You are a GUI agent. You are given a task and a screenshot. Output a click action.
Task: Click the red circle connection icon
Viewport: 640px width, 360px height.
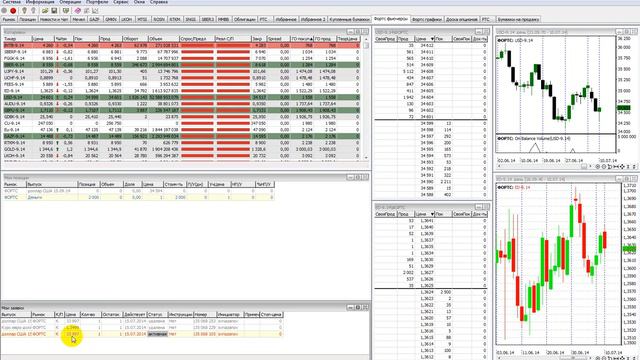(13, 11)
